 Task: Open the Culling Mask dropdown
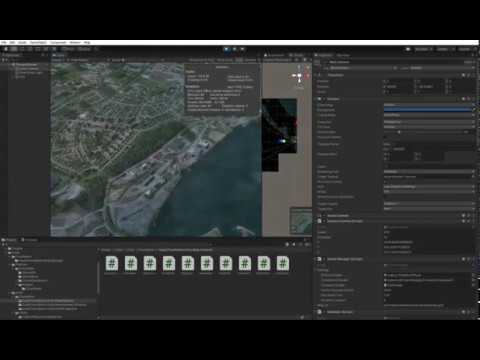(429, 115)
